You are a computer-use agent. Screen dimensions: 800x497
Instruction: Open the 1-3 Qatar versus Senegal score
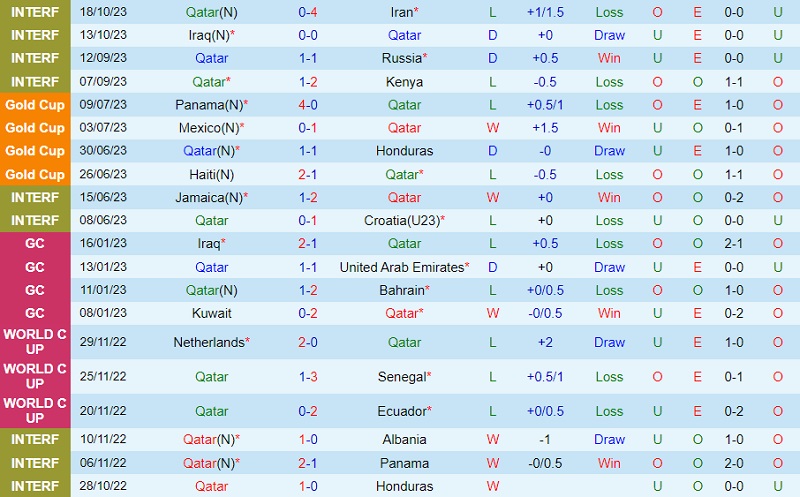308,377
